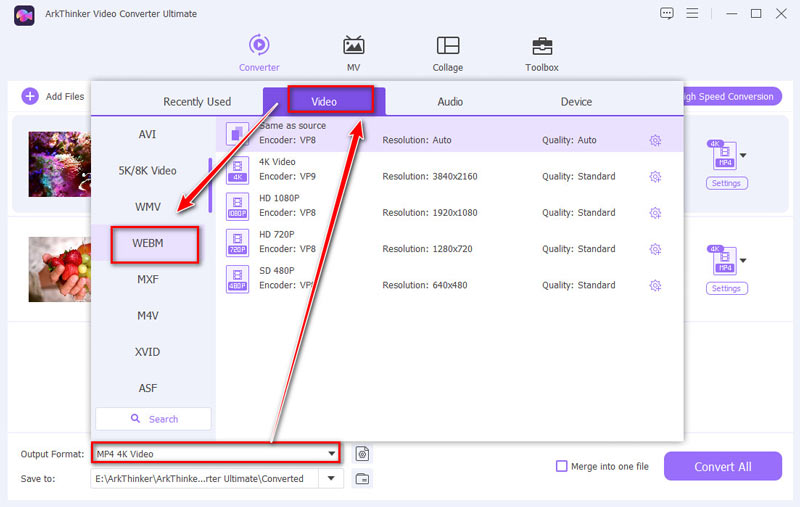Switch to the Video tab
Viewport: 800px width, 507px height.
click(324, 102)
